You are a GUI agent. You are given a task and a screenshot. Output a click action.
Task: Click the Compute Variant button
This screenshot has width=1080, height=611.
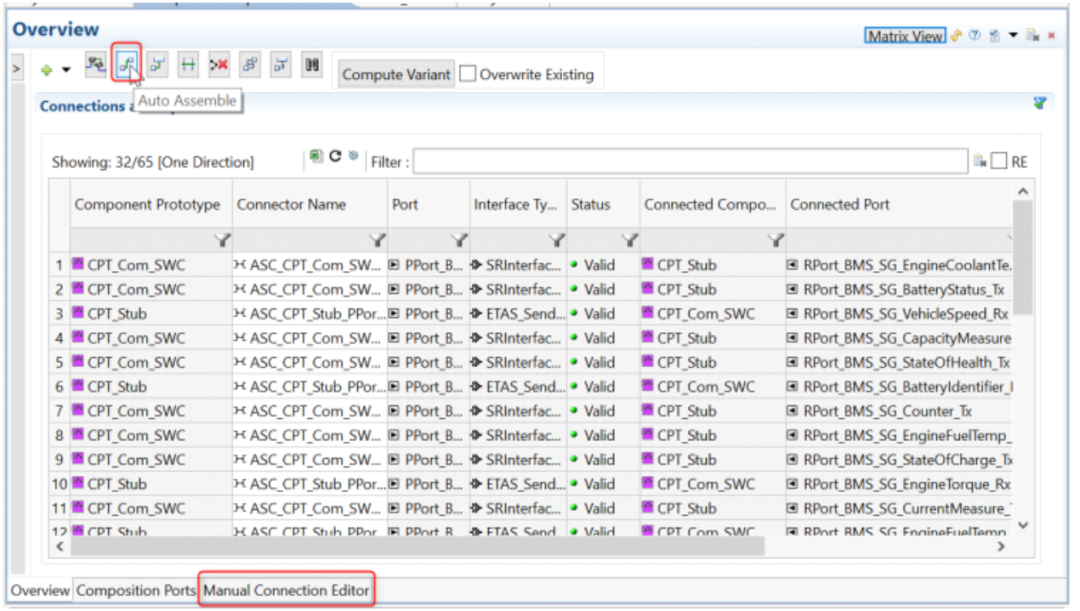396,74
